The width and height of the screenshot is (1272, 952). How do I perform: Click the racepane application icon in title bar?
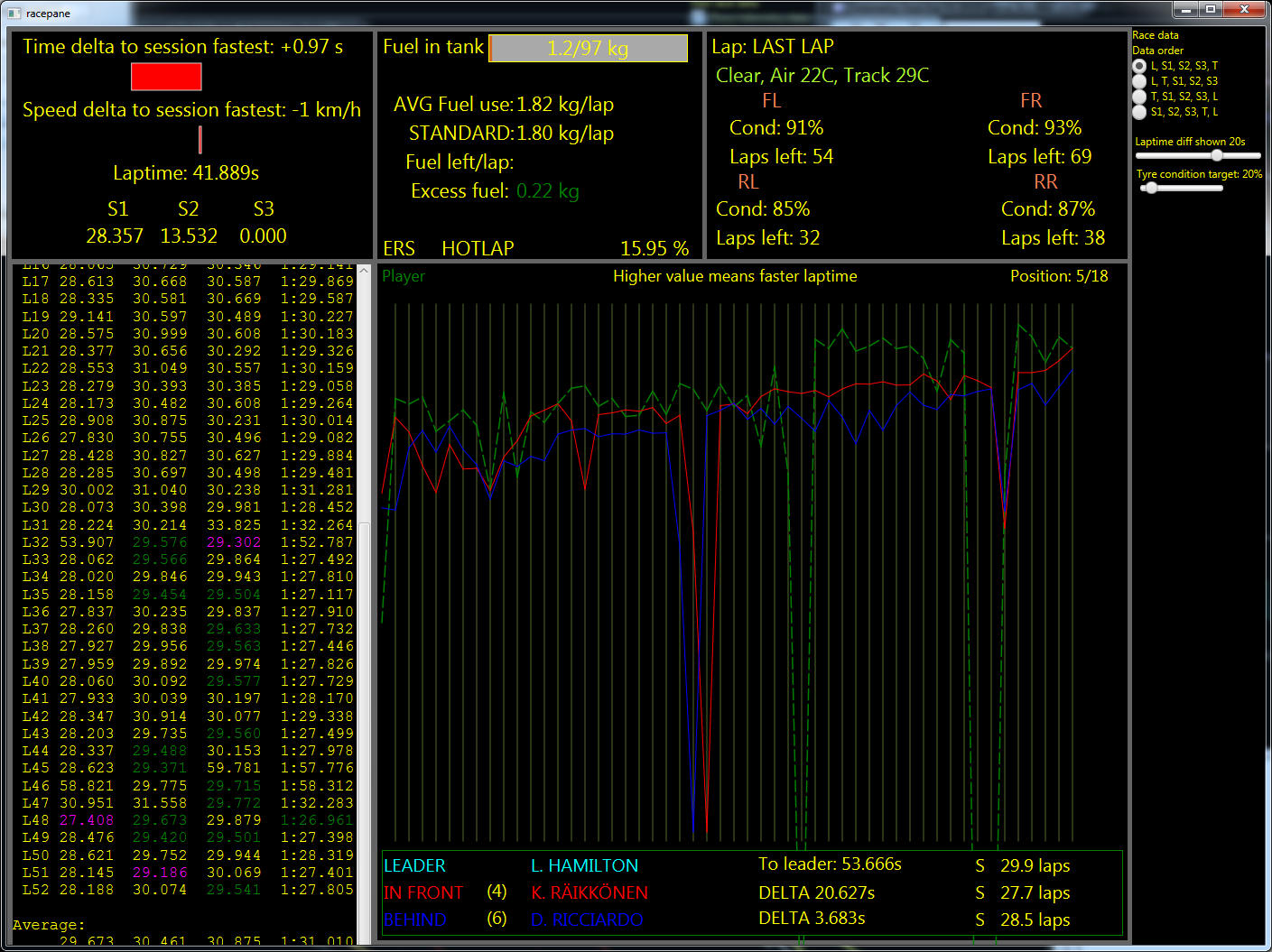13,13
